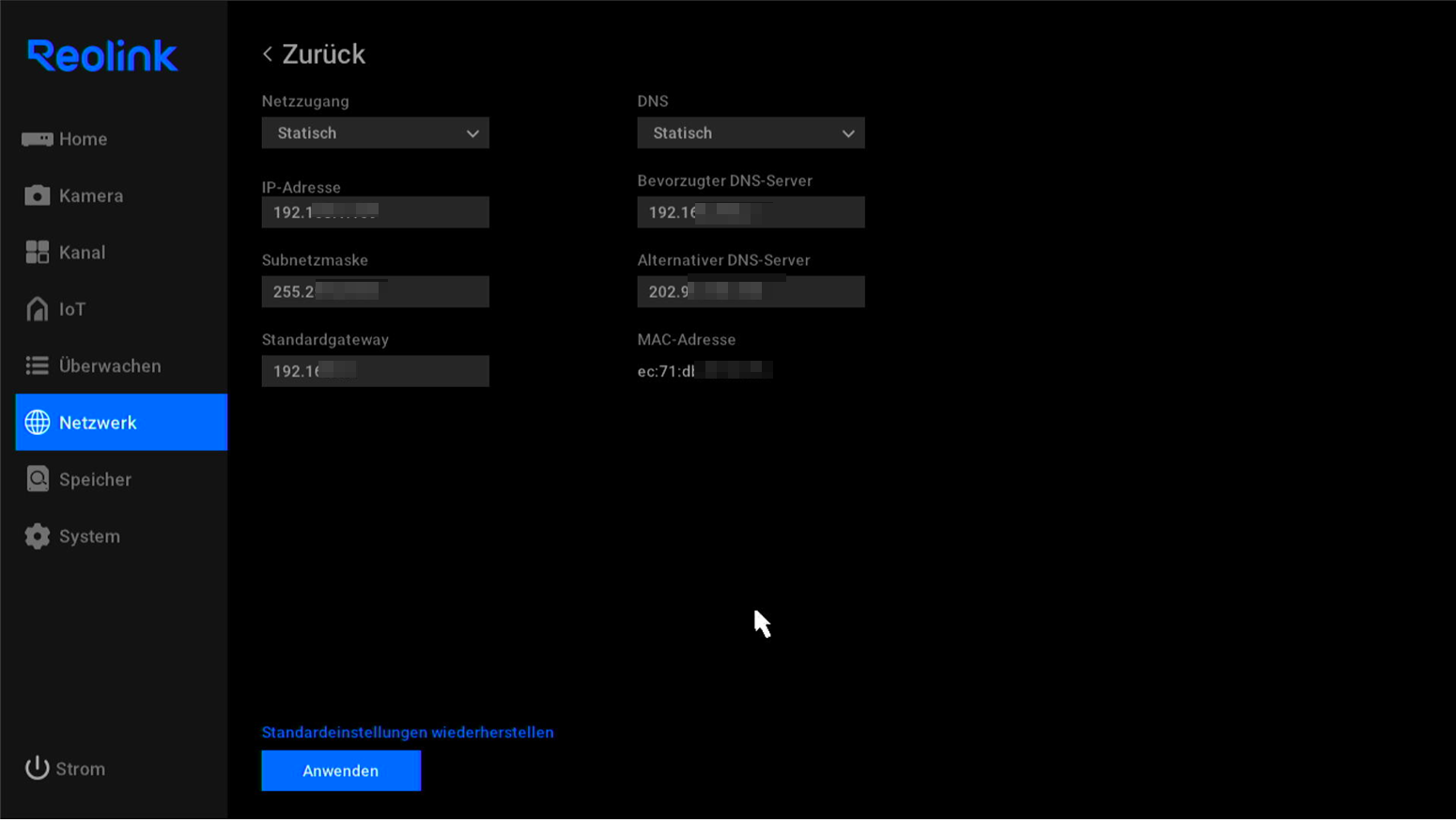The image size is (1456, 822).
Task: Click the Strom power icon
Action: coord(37,768)
